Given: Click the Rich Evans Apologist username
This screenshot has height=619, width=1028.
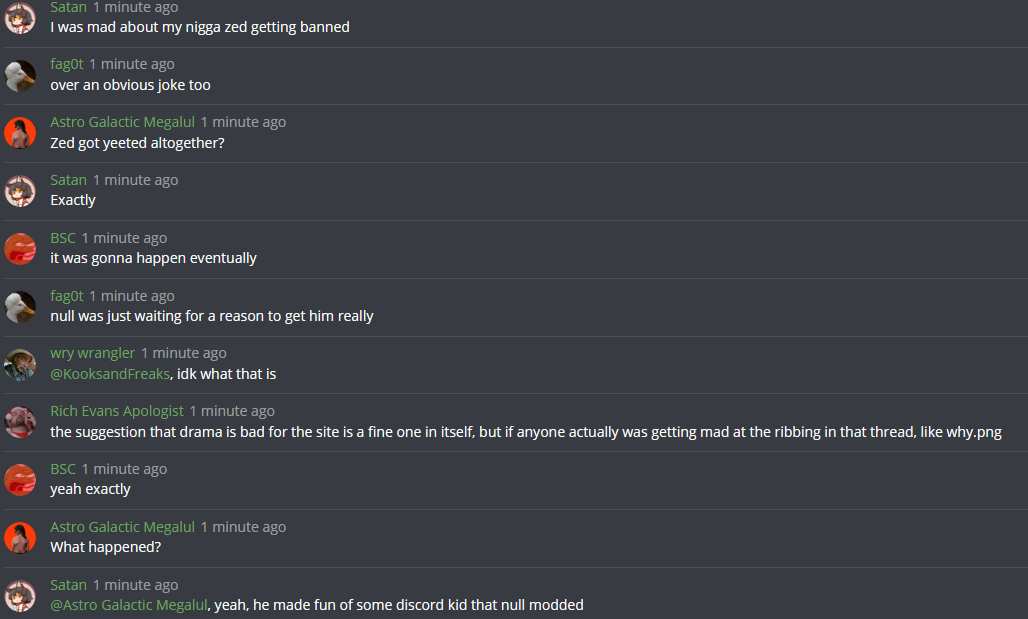Looking at the screenshot, I should pyautogui.click(x=117, y=411).
